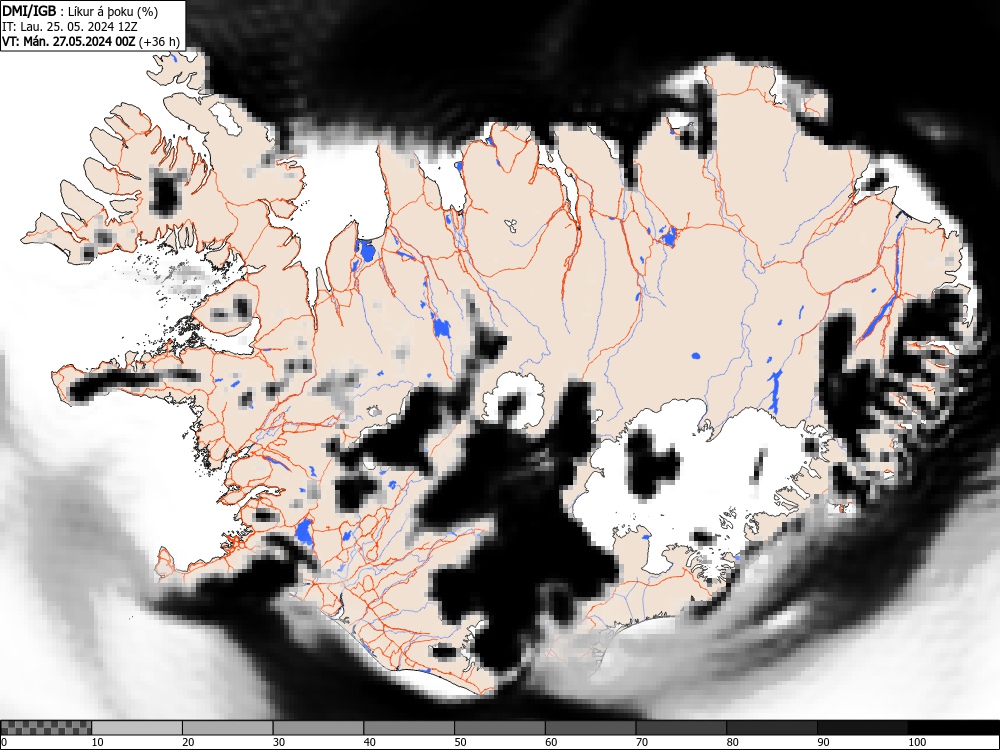Select the 10–20 light gray legend swatch
The image size is (1000, 750).
[x=137, y=728]
